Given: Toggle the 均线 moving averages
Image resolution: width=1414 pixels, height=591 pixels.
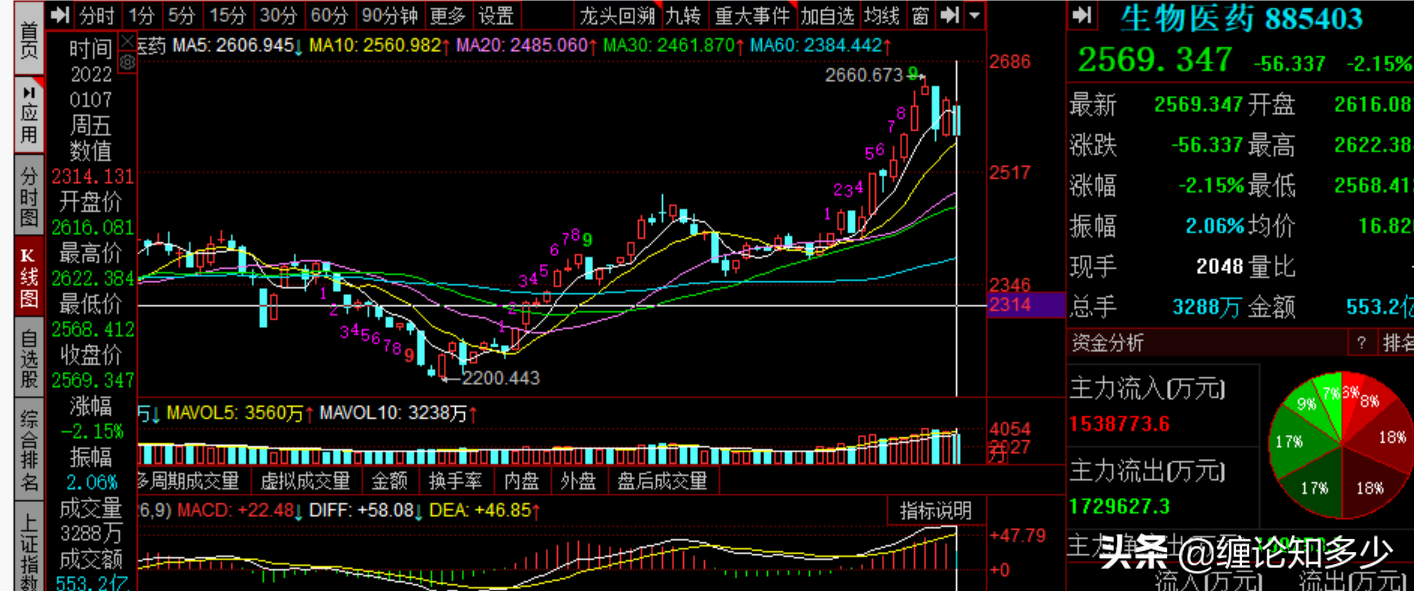Looking at the screenshot, I should coord(882,15).
